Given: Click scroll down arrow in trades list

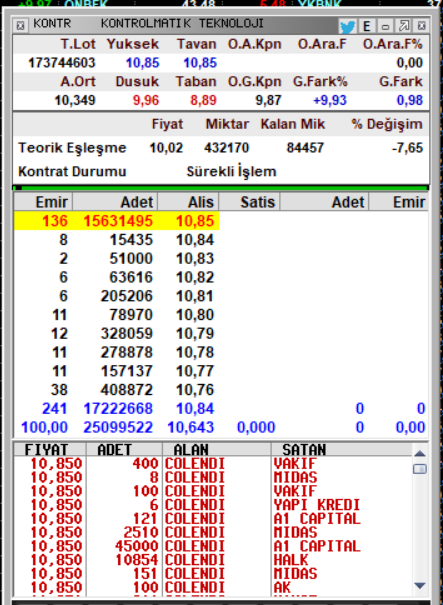Looking at the screenshot, I should tap(419, 586).
